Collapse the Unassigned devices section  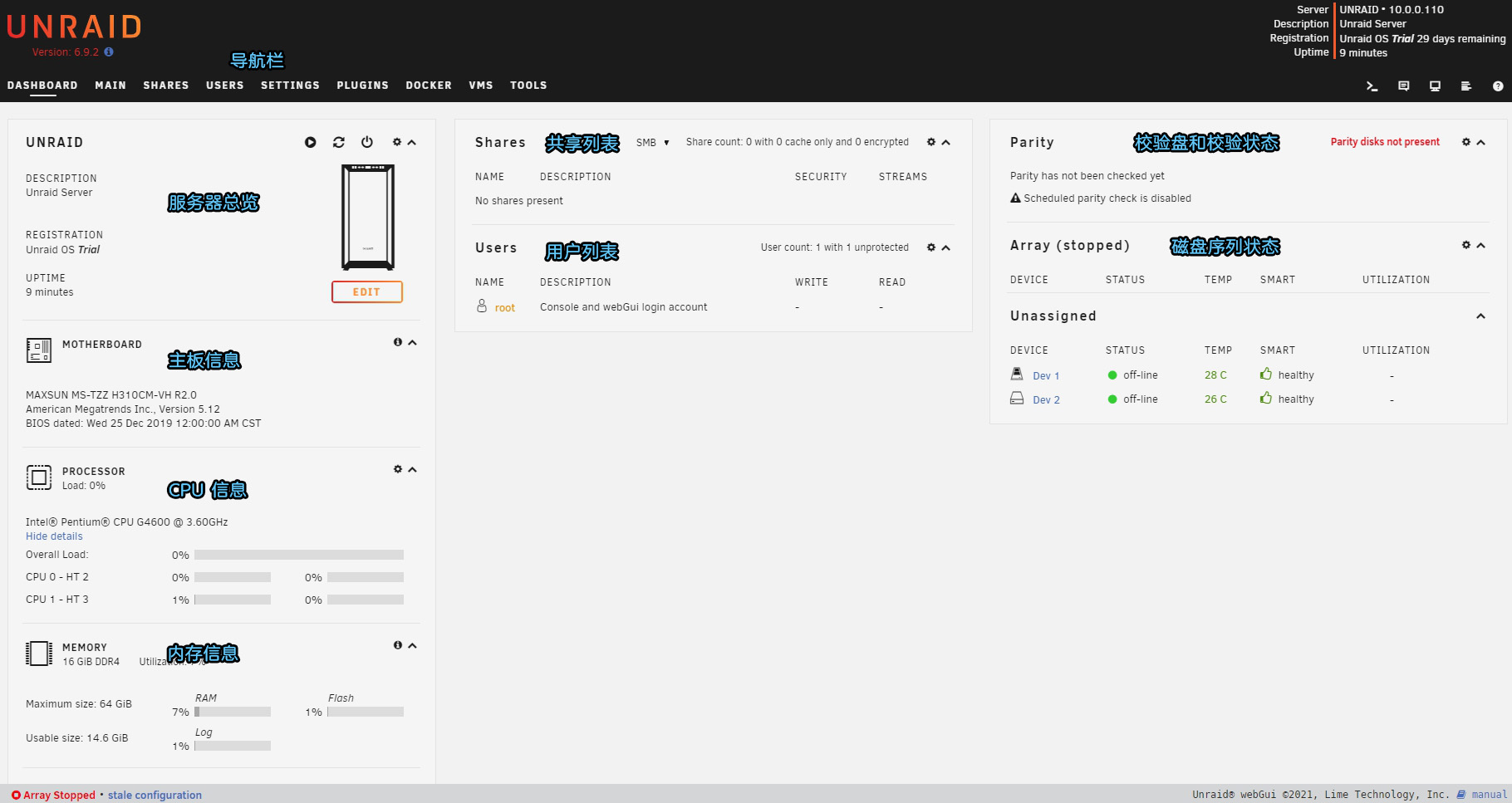click(x=1480, y=316)
